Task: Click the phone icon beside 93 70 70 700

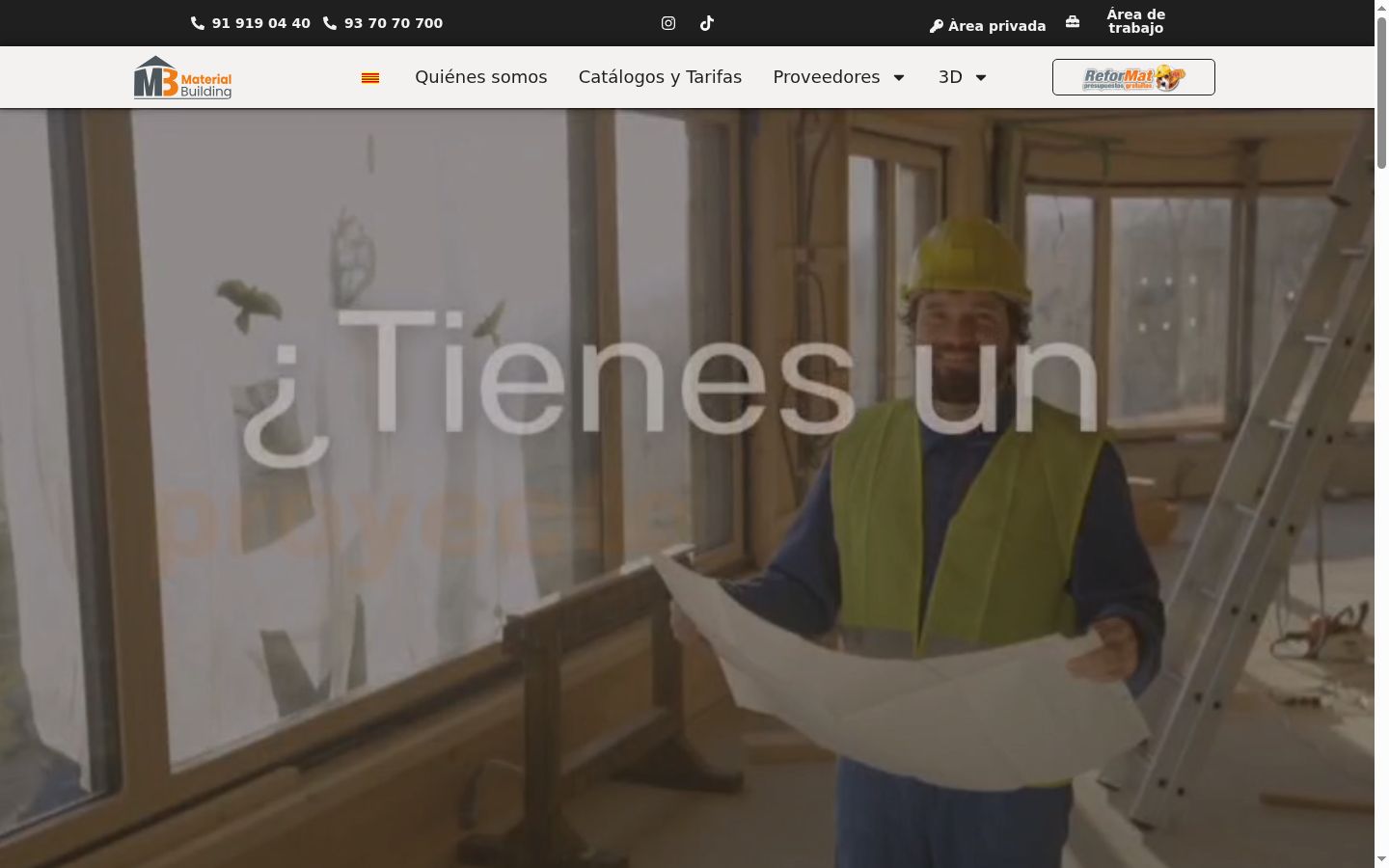Action: click(x=330, y=23)
